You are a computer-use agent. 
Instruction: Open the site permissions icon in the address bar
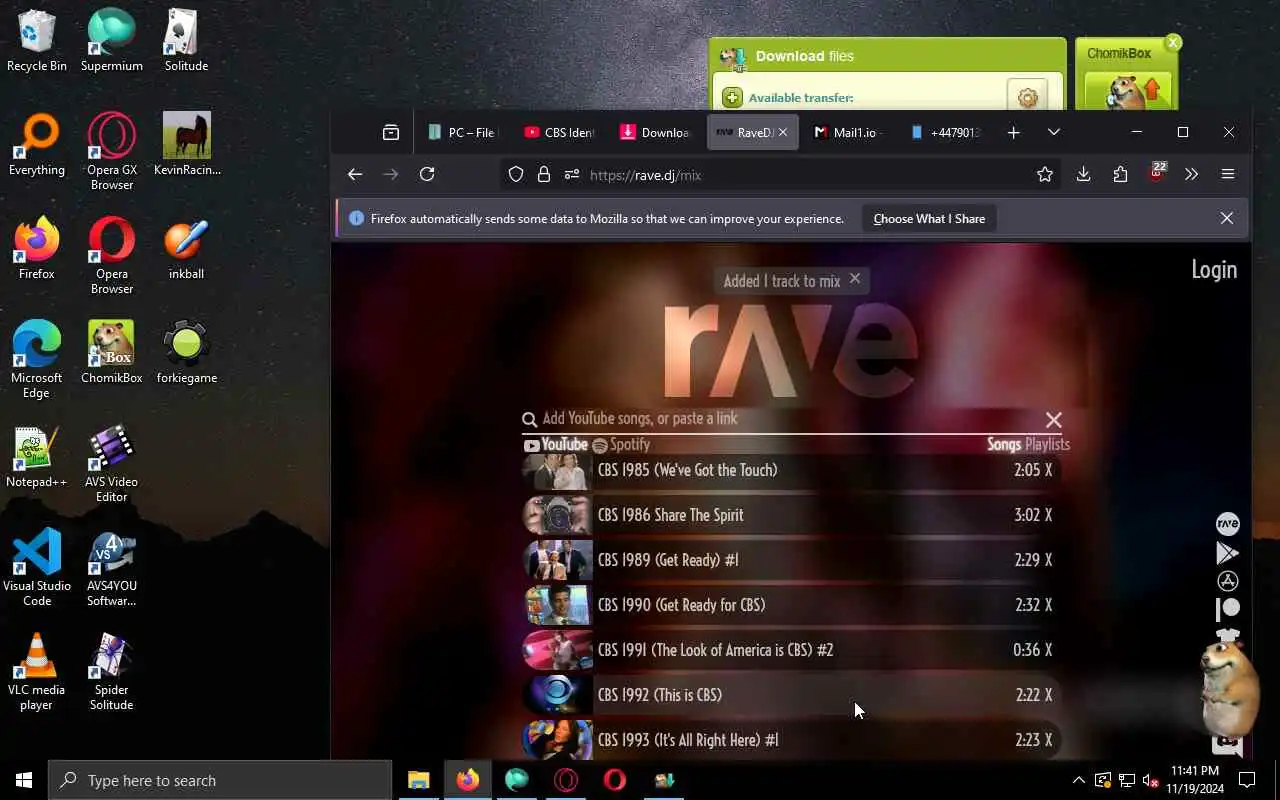tap(572, 174)
